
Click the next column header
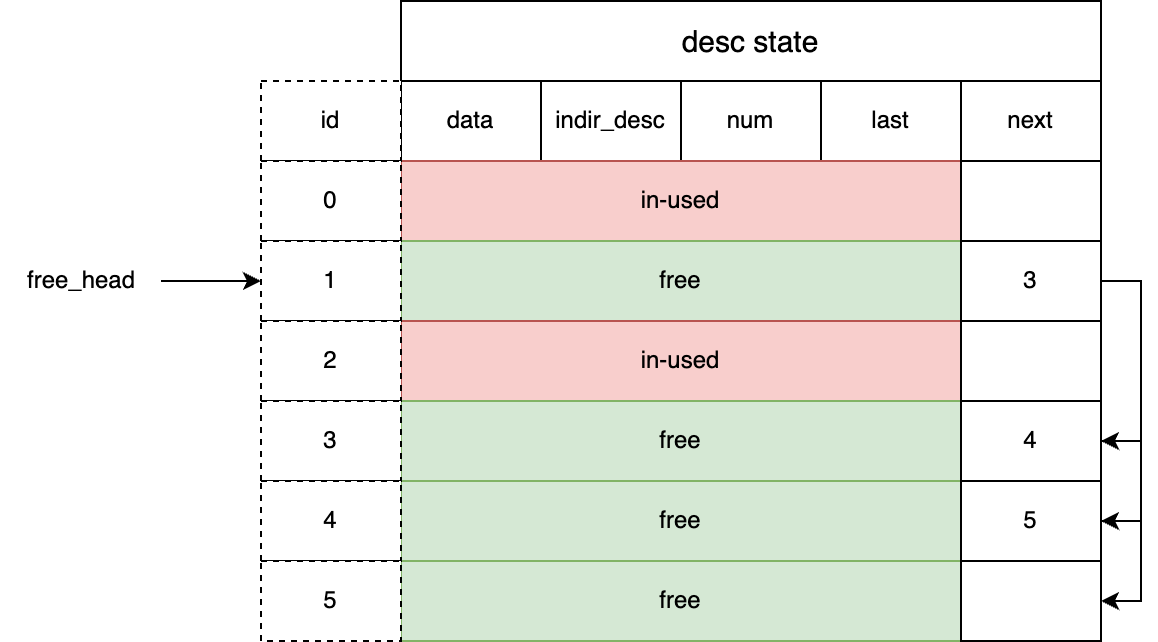point(1031,120)
